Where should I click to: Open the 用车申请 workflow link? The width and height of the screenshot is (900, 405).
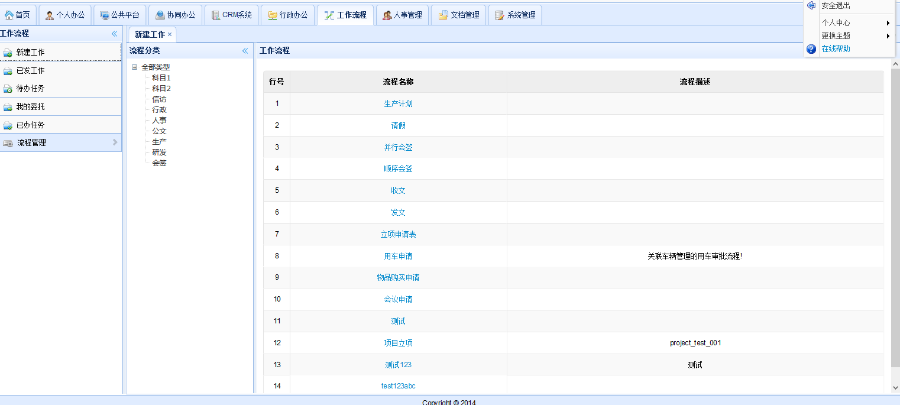pyautogui.click(x=398, y=256)
